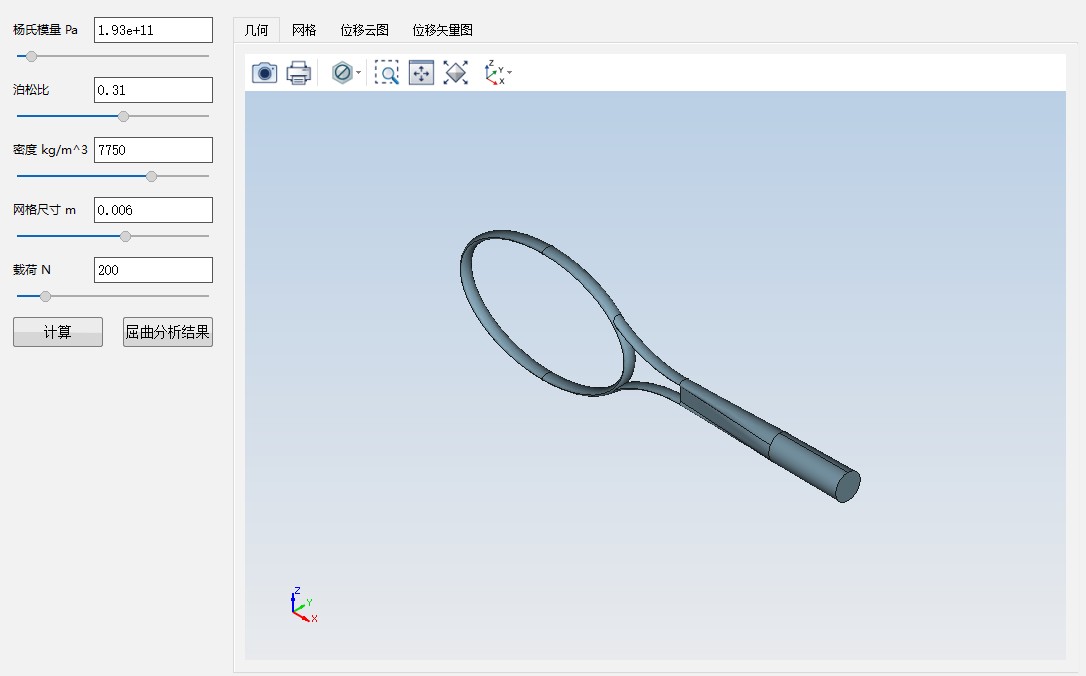The image size is (1086, 676).
Task: Click the 载荷 field showing 200
Action: click(x=153, y=270)
